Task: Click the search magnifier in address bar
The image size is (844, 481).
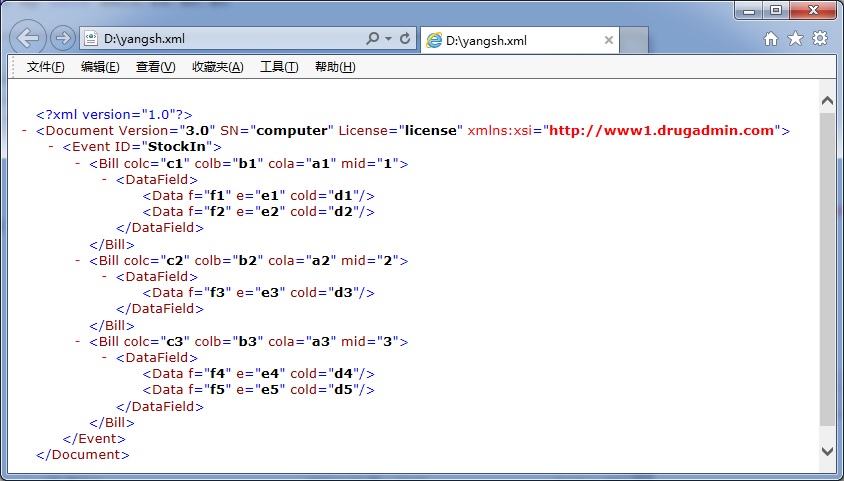Action: point(372,38)
